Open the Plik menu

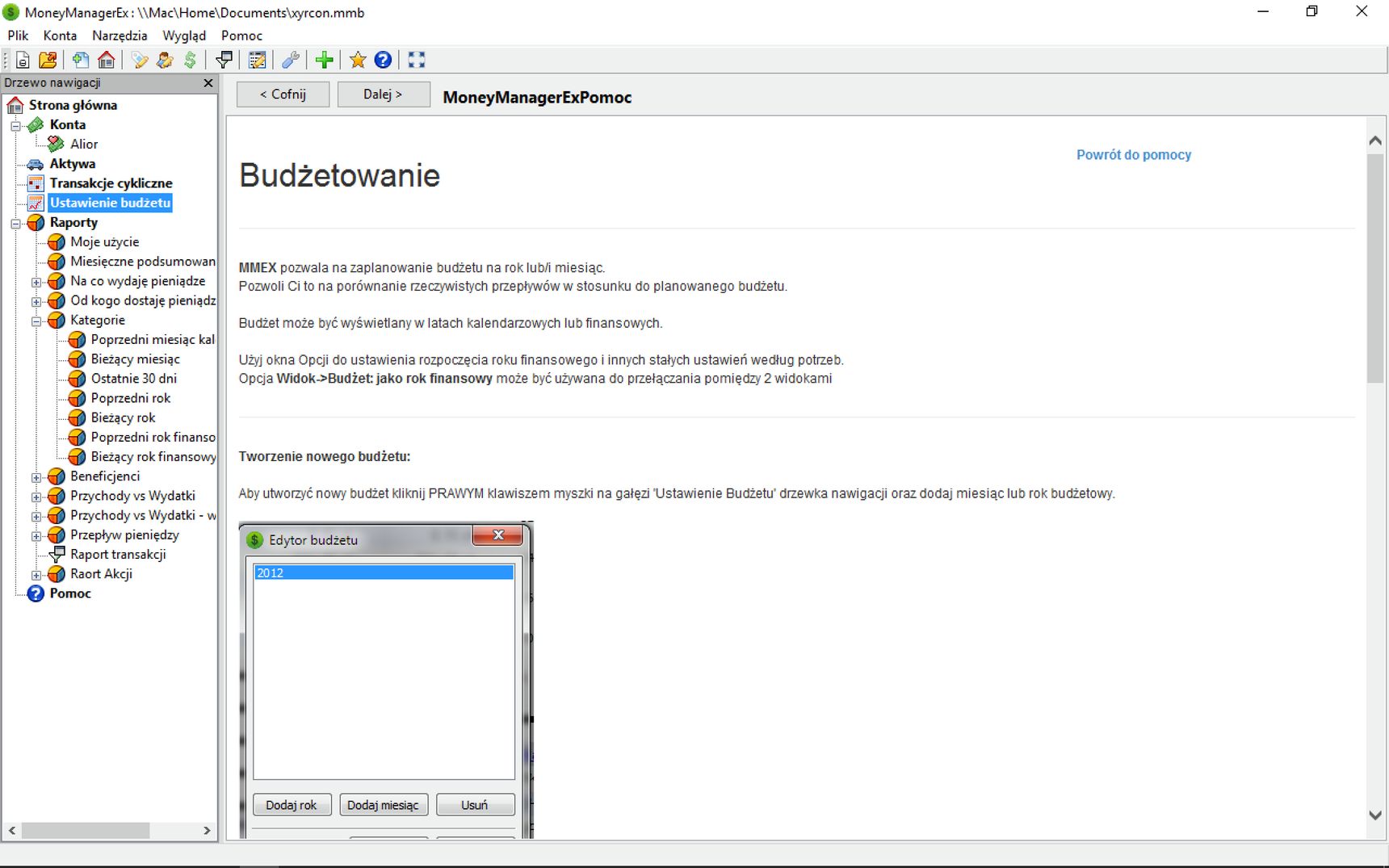(x=18, y=36)
